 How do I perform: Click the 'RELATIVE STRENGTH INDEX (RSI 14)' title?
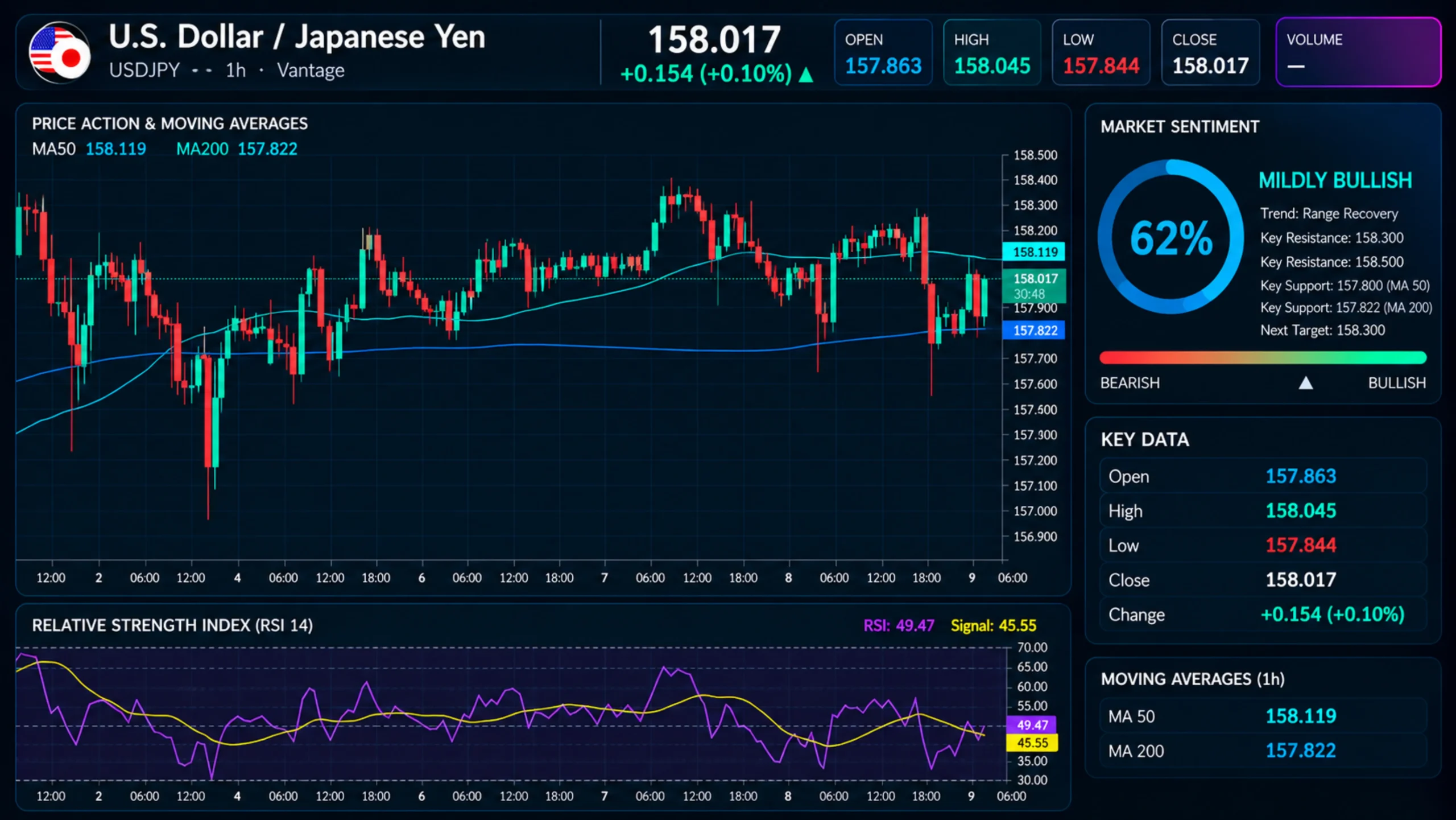pyautogui.click(x=172, y=625)
